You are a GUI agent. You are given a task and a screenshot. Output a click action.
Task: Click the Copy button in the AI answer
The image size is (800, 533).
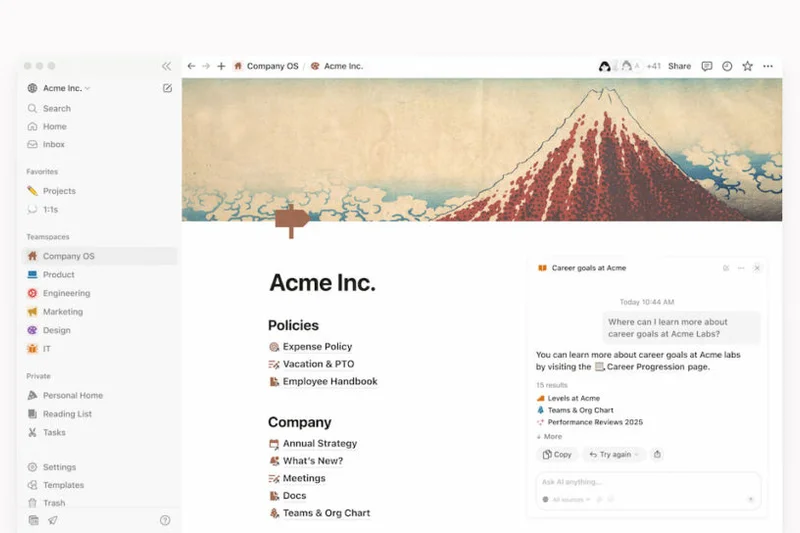pos(557,454)
